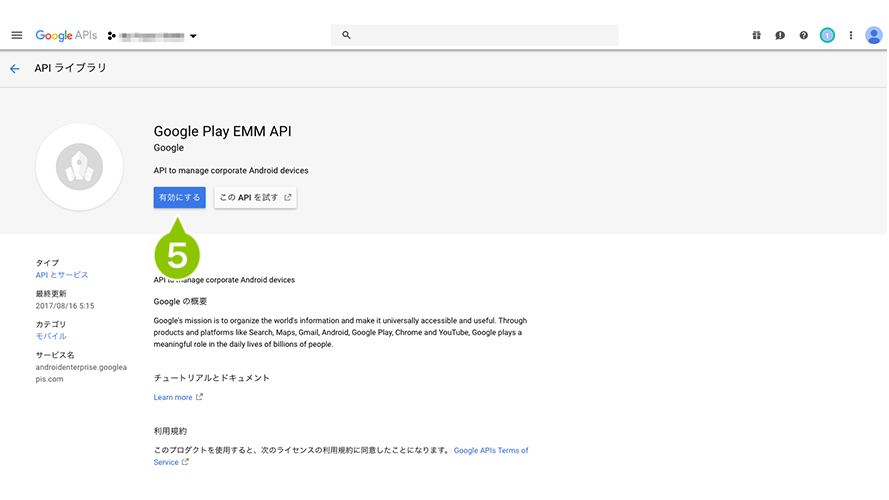Screen dimensions: 889x500
Task: Open the project selector dropdown
Action: click(x=152, y=36)
